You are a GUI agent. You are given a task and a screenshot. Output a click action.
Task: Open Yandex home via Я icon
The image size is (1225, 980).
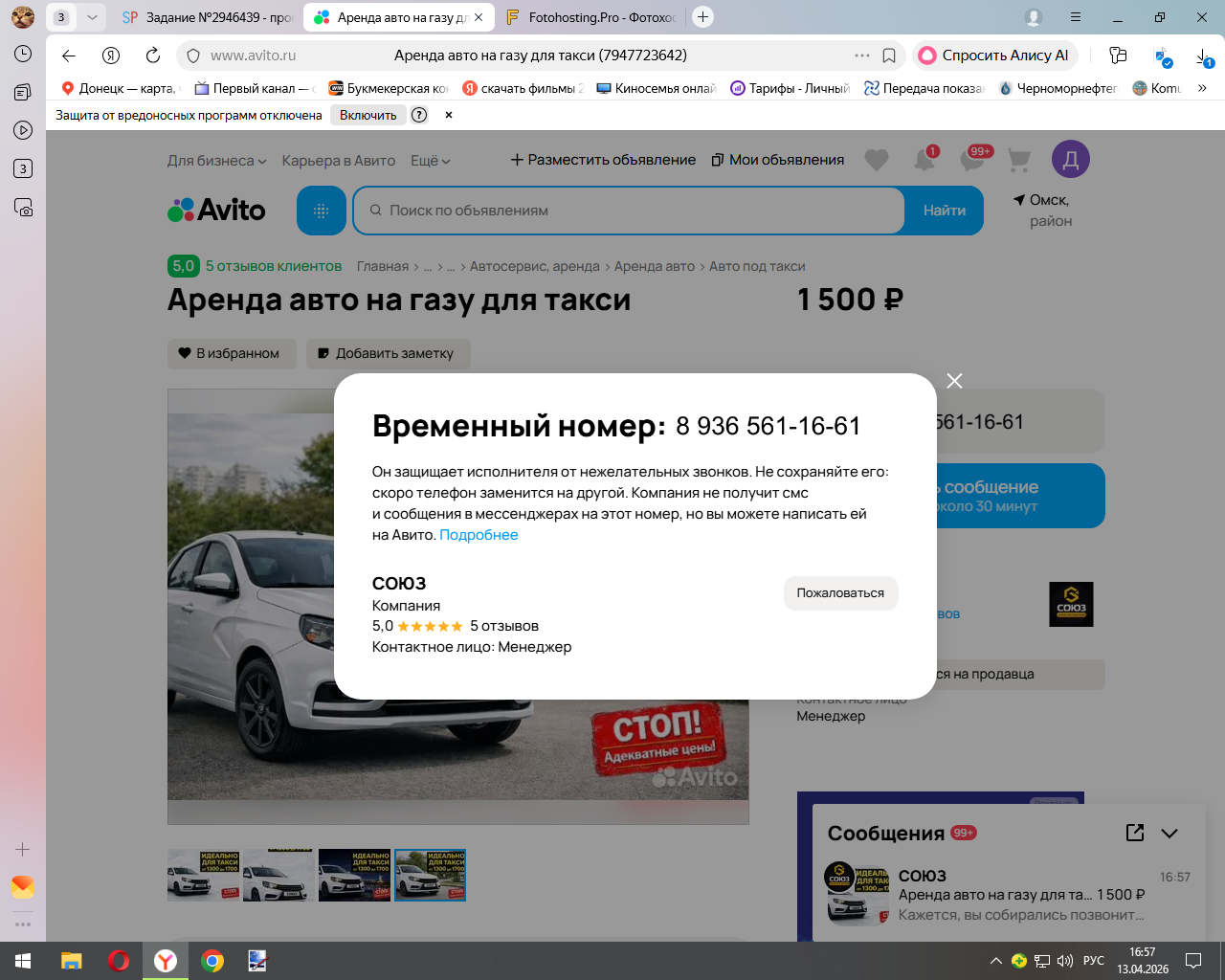click(111, 56)
